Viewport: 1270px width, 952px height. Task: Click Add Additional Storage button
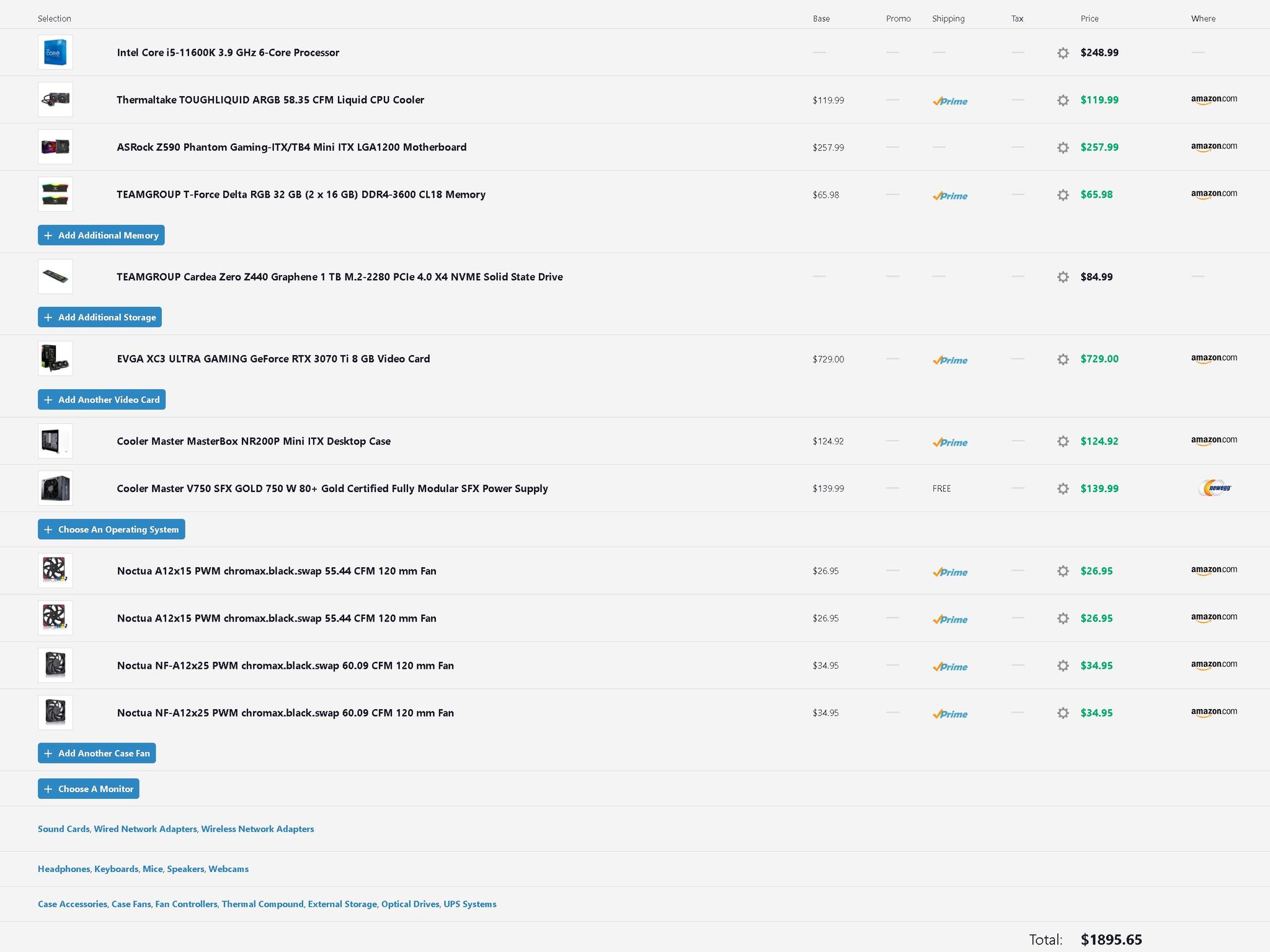100,317
